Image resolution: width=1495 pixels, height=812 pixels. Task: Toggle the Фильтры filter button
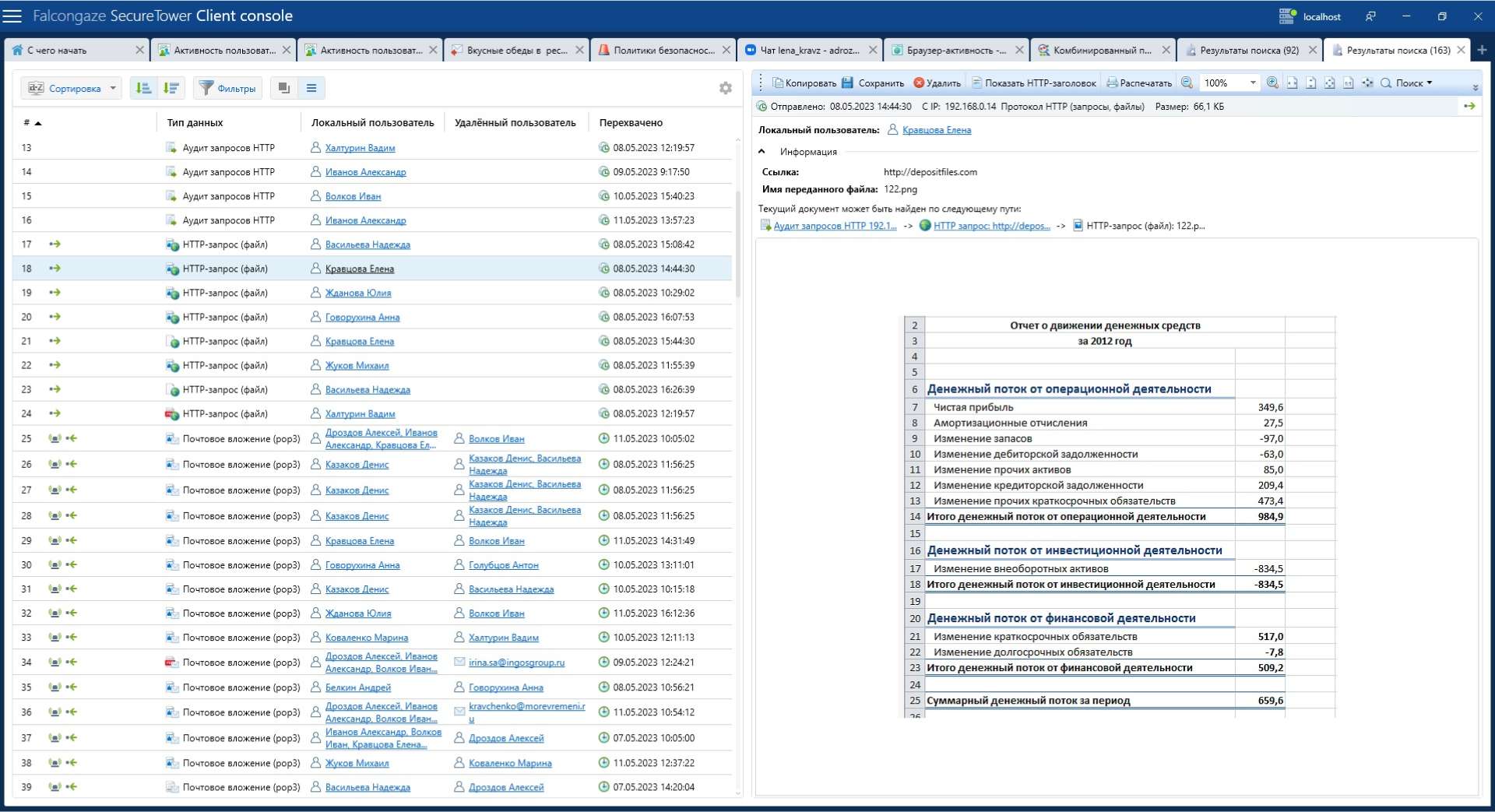tap(227, 88)
